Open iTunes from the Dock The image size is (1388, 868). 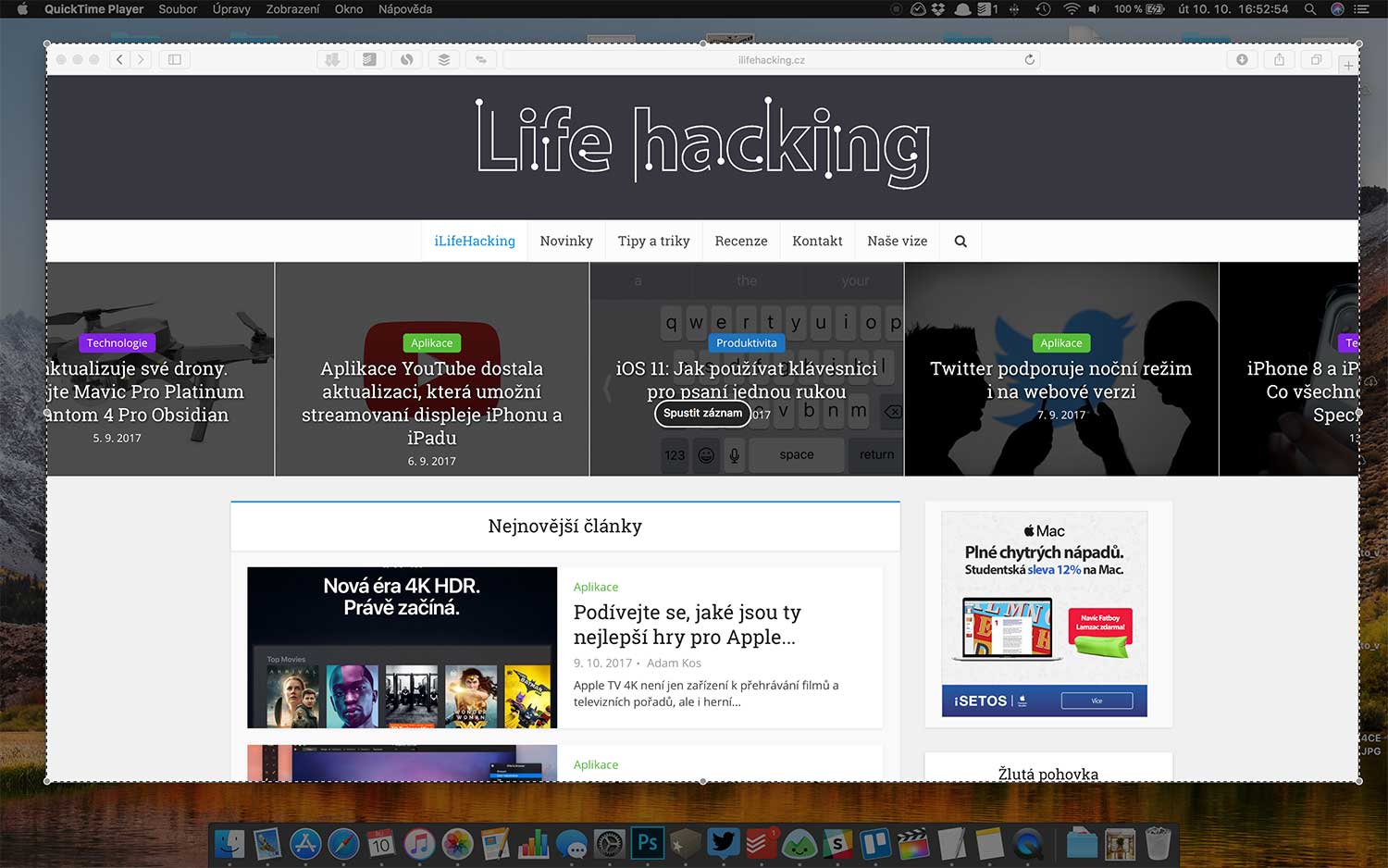(419, 843)
